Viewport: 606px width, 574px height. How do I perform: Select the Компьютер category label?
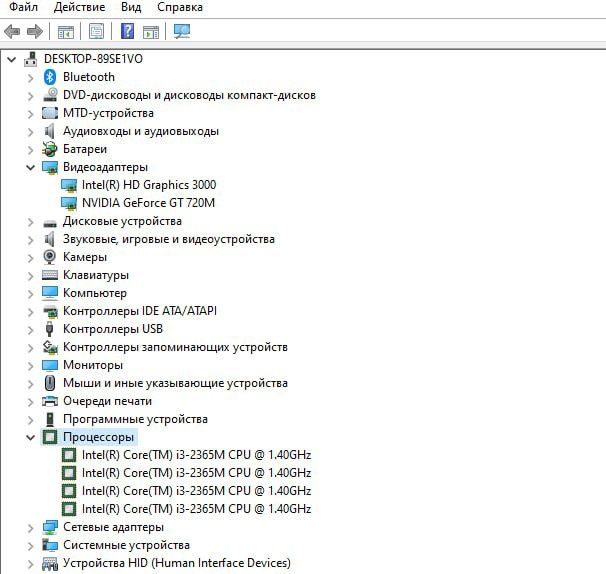[x=95, y=293]
